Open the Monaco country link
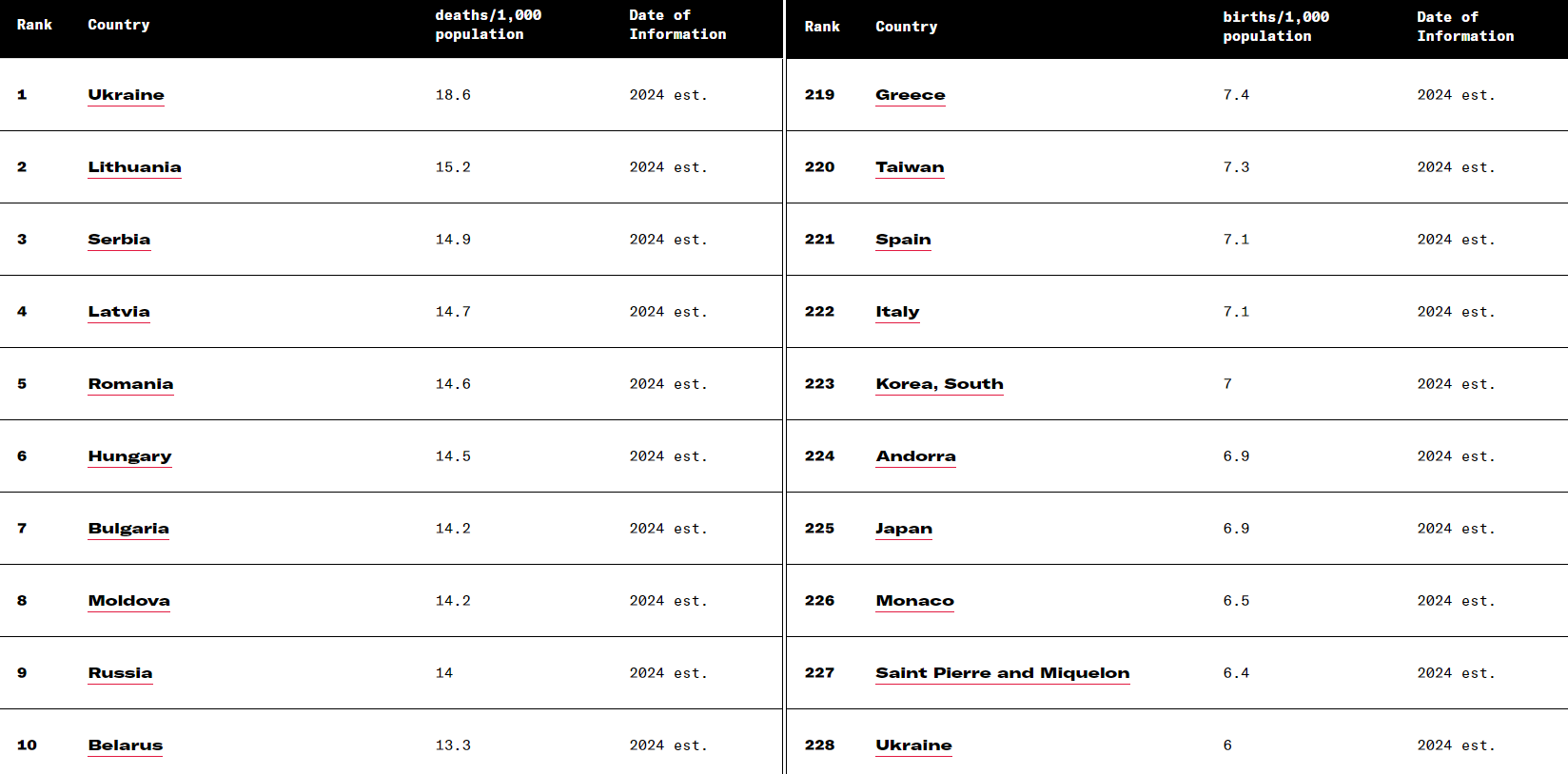 (914, 601)
